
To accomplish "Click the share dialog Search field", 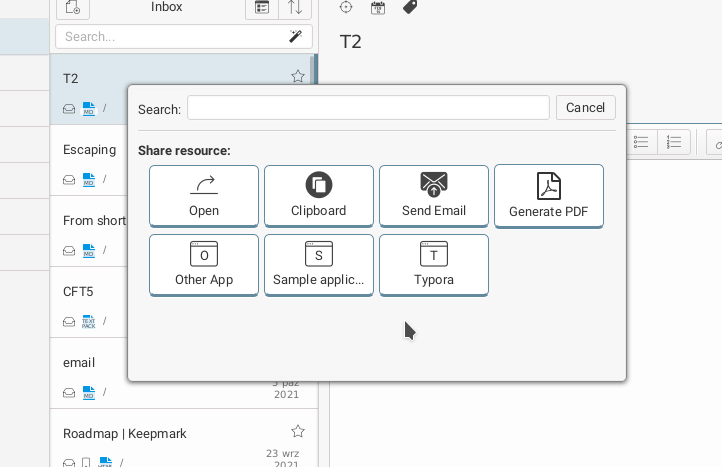I will [368, 108].
